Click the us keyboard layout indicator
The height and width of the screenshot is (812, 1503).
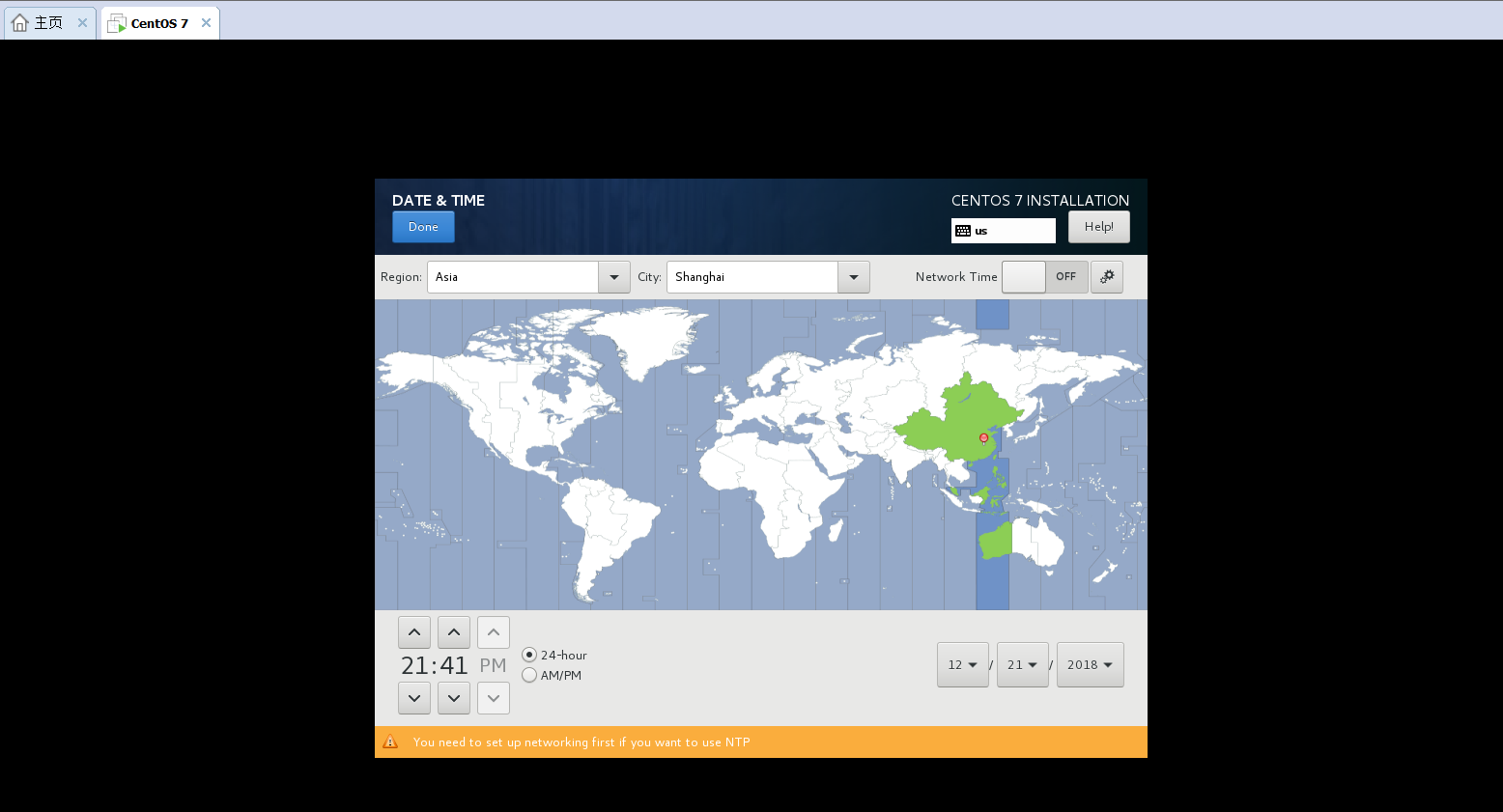pyautogui.click(x=1003, y=231)
